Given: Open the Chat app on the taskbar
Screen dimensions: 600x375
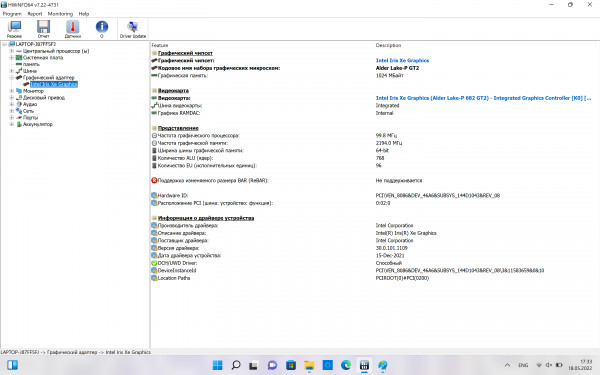Looking at the screenshot, I should coord(272,365).
